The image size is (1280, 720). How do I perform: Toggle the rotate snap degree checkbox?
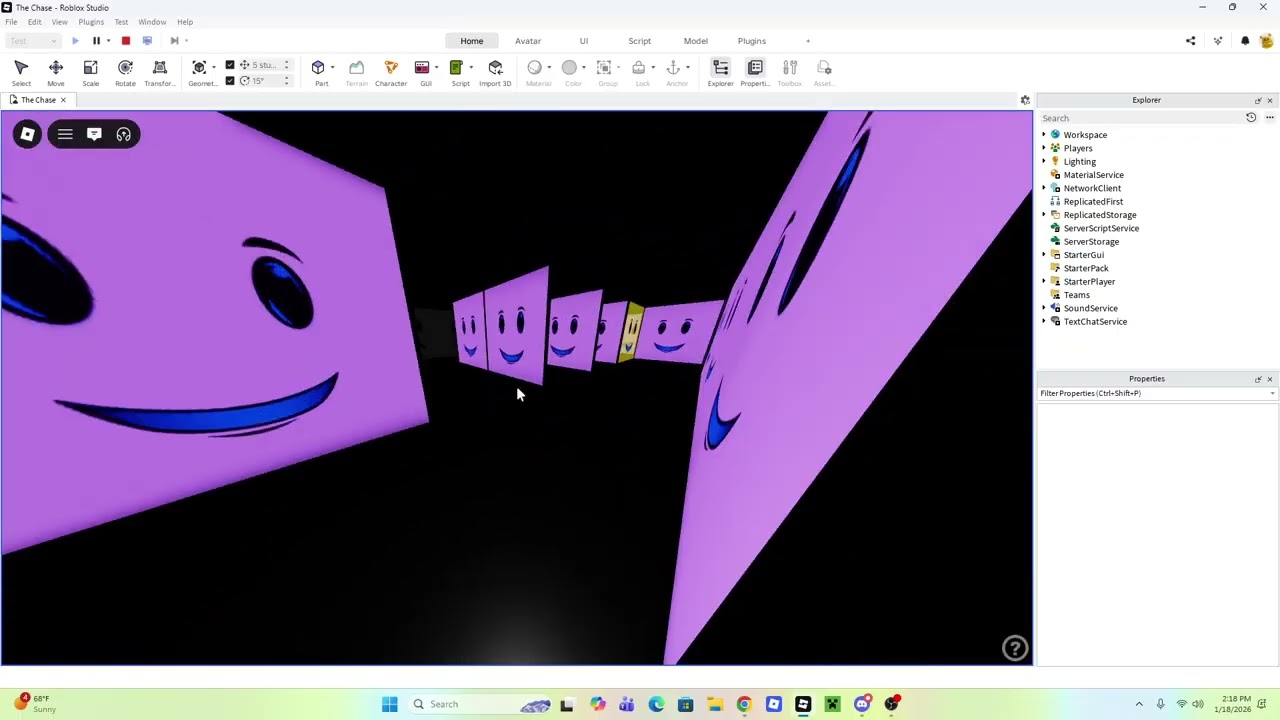(230, 81)
